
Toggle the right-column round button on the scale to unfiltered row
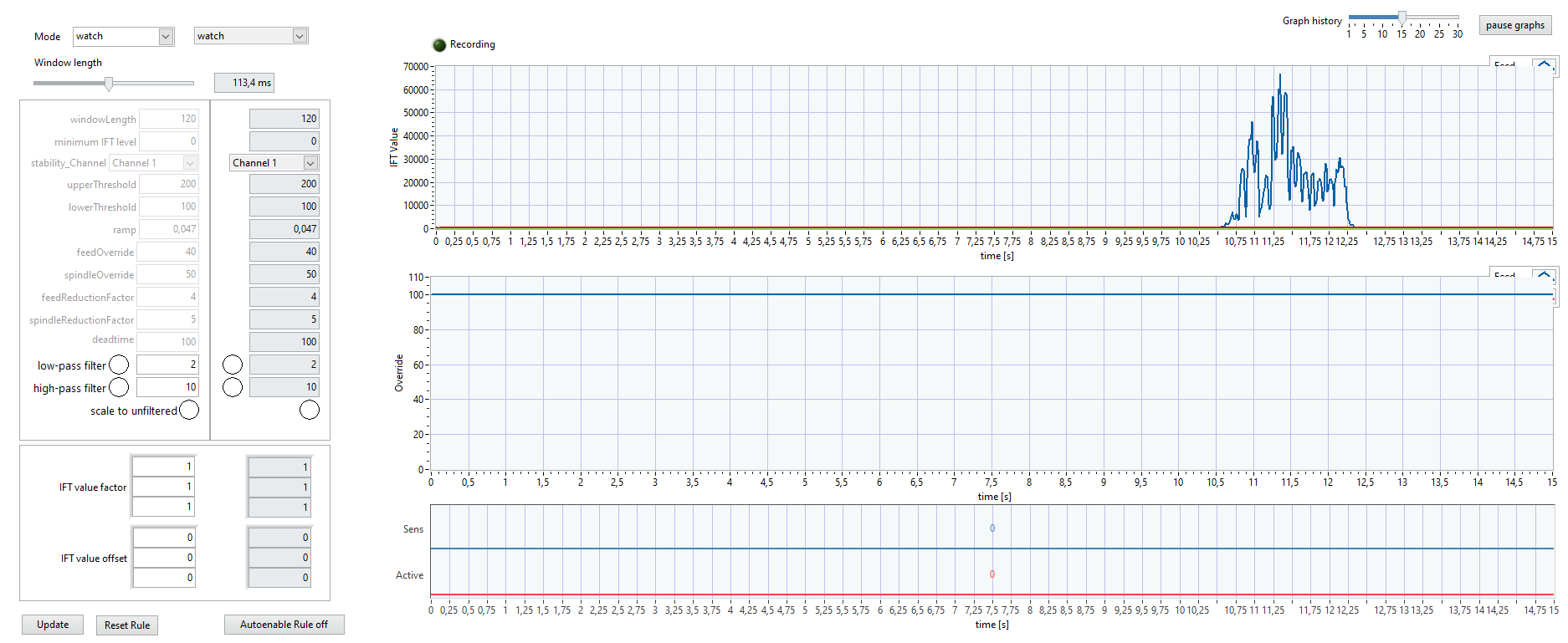(x=310, y=410)
